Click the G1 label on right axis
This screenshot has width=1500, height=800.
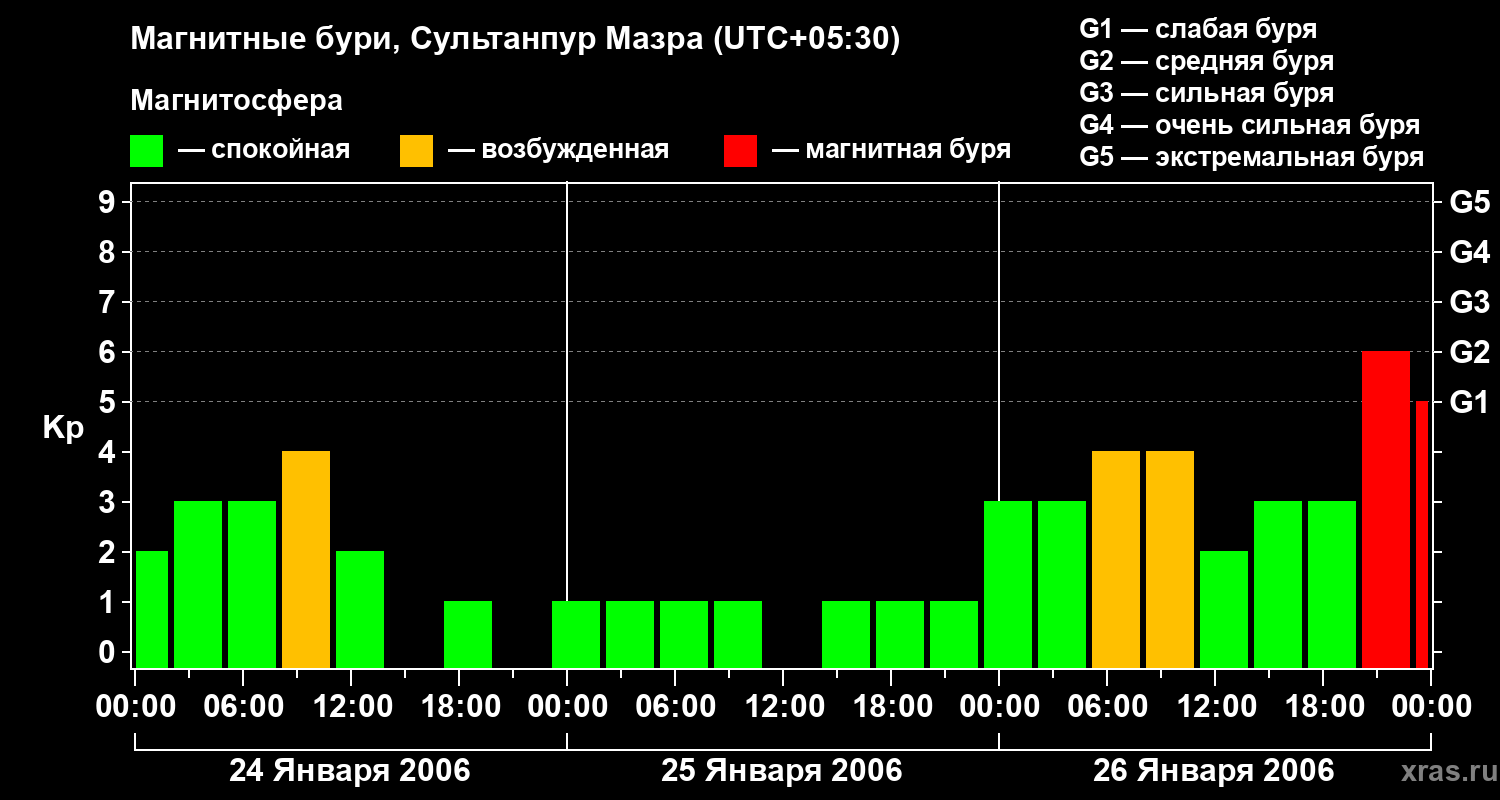pos(1470,403)
